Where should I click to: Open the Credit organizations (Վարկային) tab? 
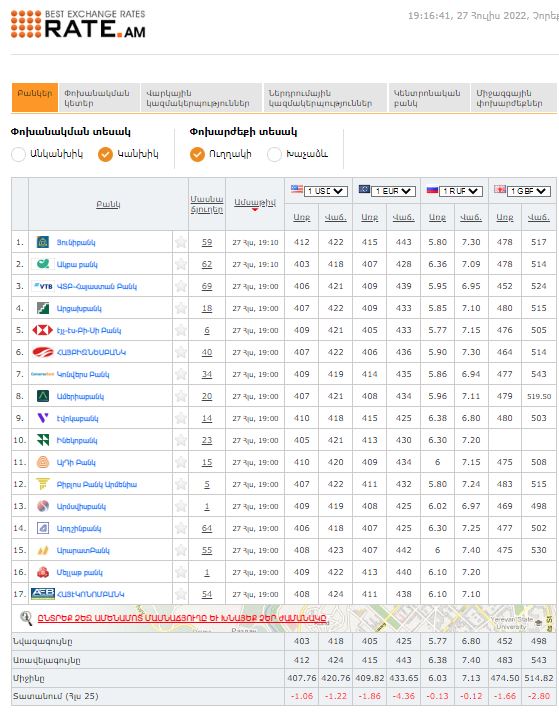point(201,97)
